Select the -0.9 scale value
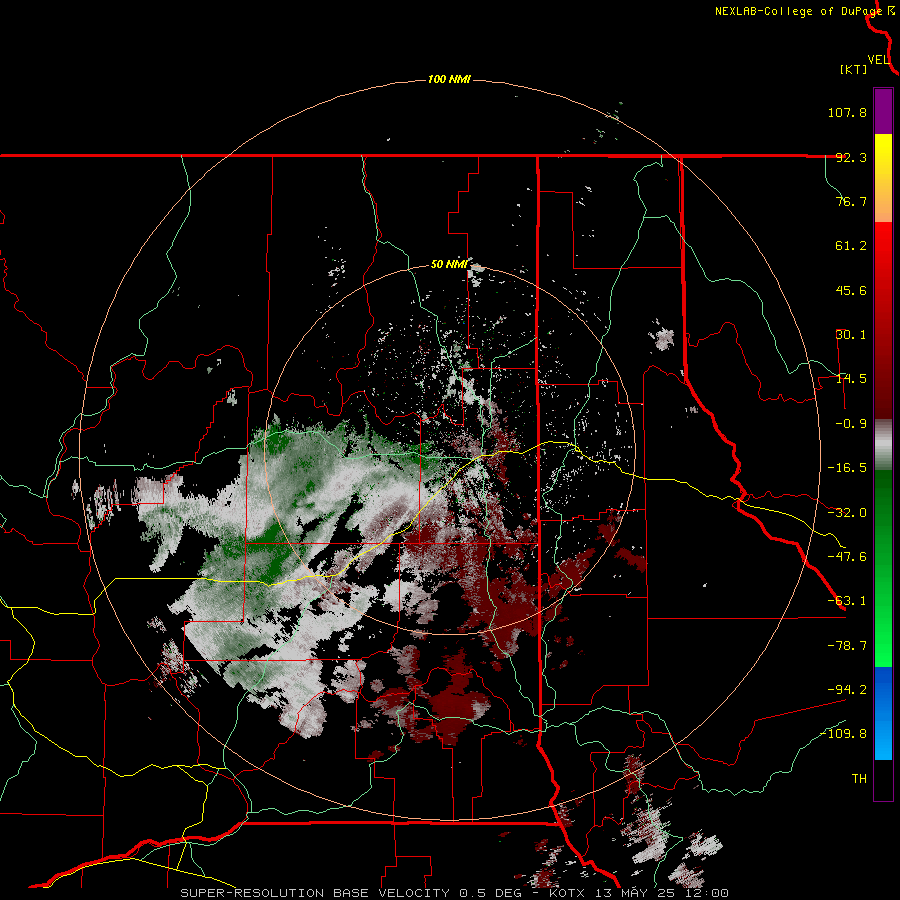The width and height of the screenshot is (900, 900). click(x=851, y=424)
